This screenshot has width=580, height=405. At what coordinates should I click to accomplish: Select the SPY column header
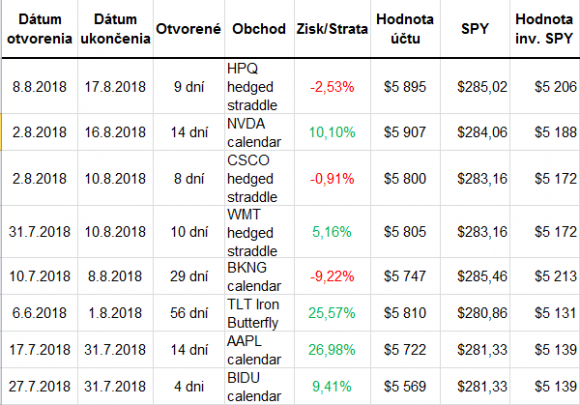click(475, 29)
